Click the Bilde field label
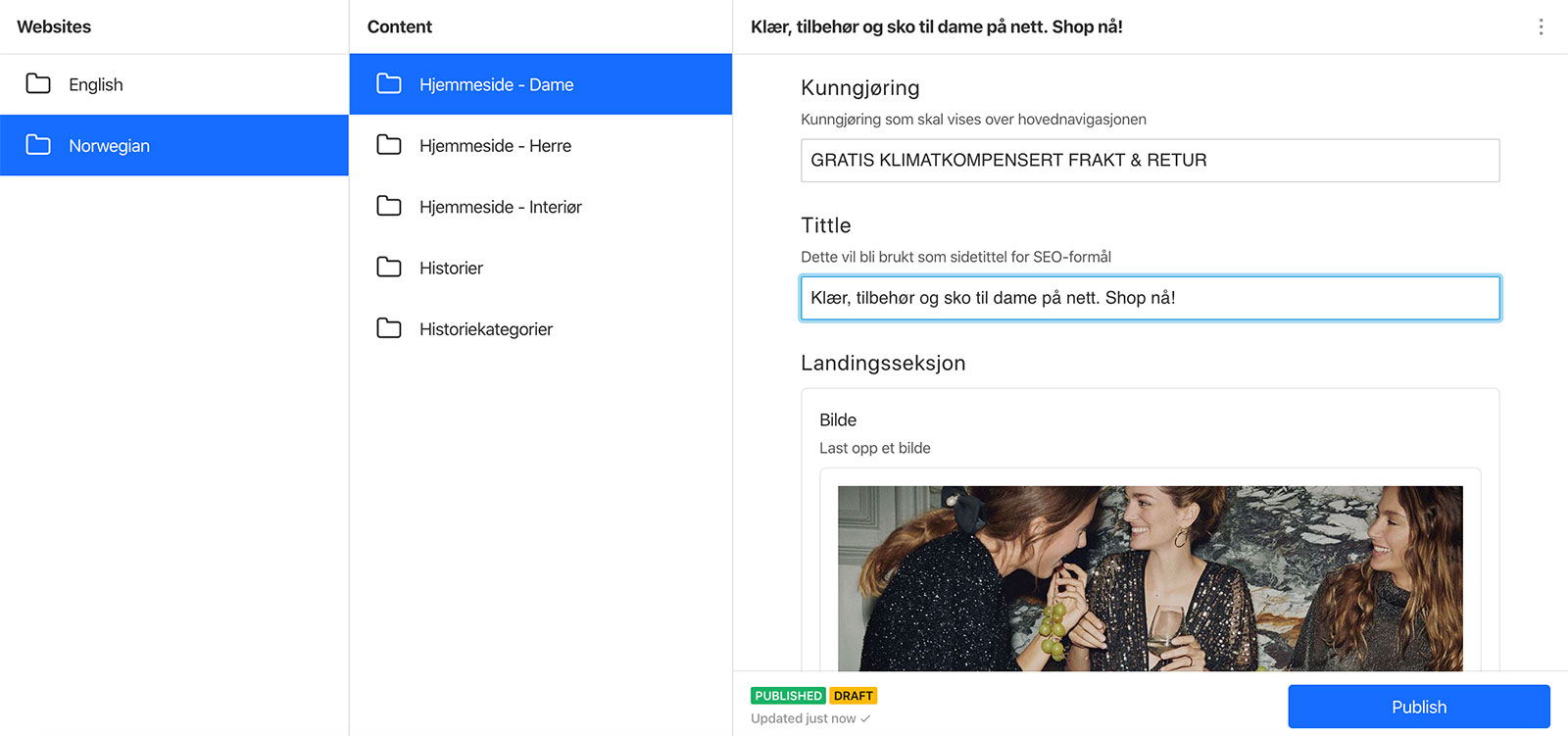 (838, 419)
